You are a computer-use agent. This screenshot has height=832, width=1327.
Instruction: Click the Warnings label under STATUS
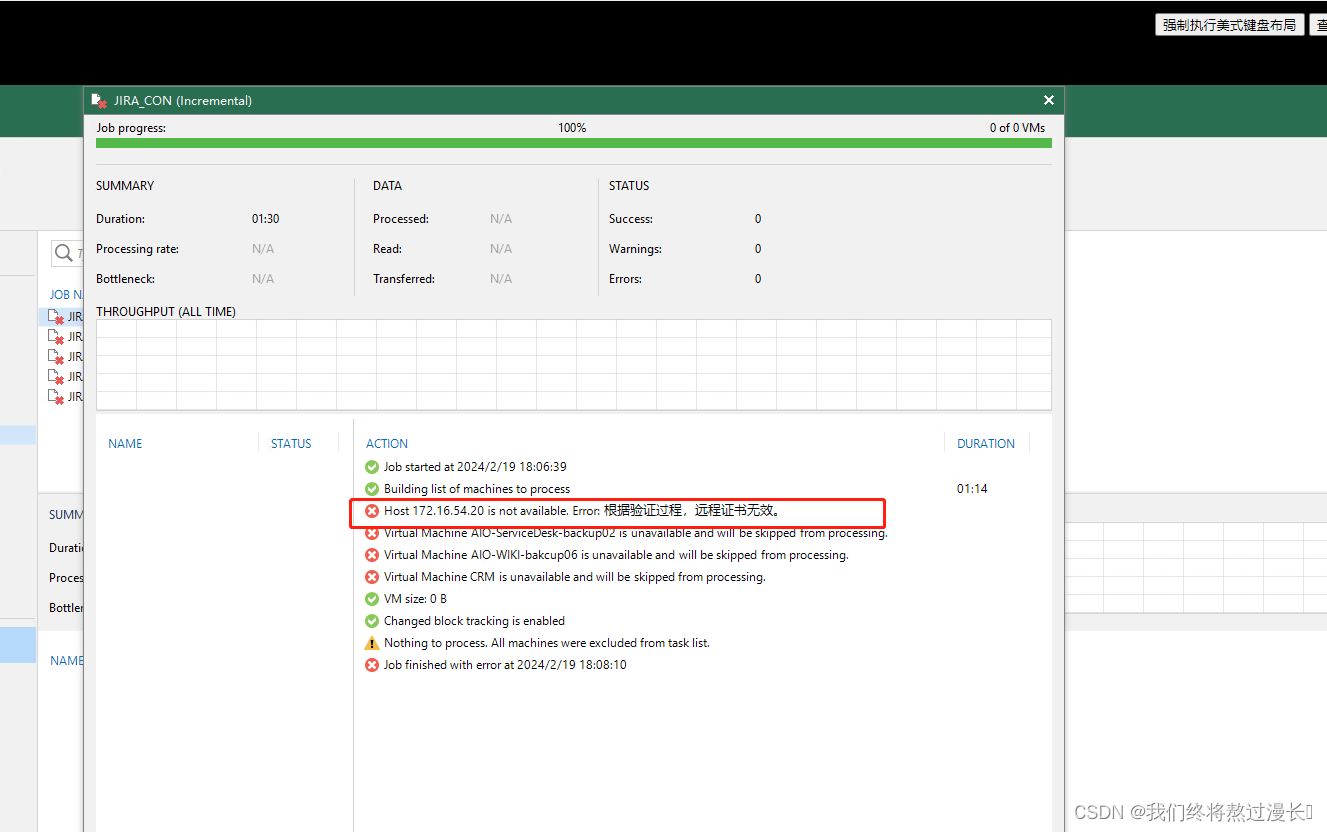[x=635, y=249]
